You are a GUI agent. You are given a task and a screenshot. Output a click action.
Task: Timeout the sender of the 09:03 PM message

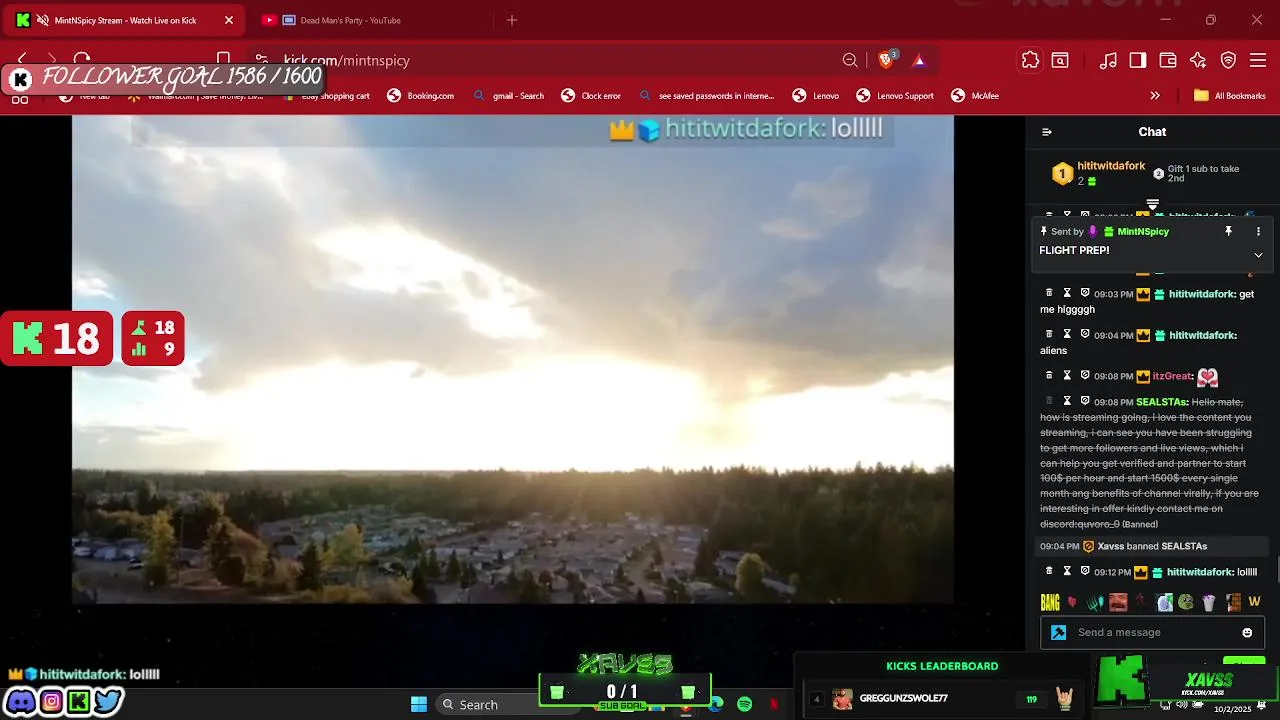click(1067, 293)
